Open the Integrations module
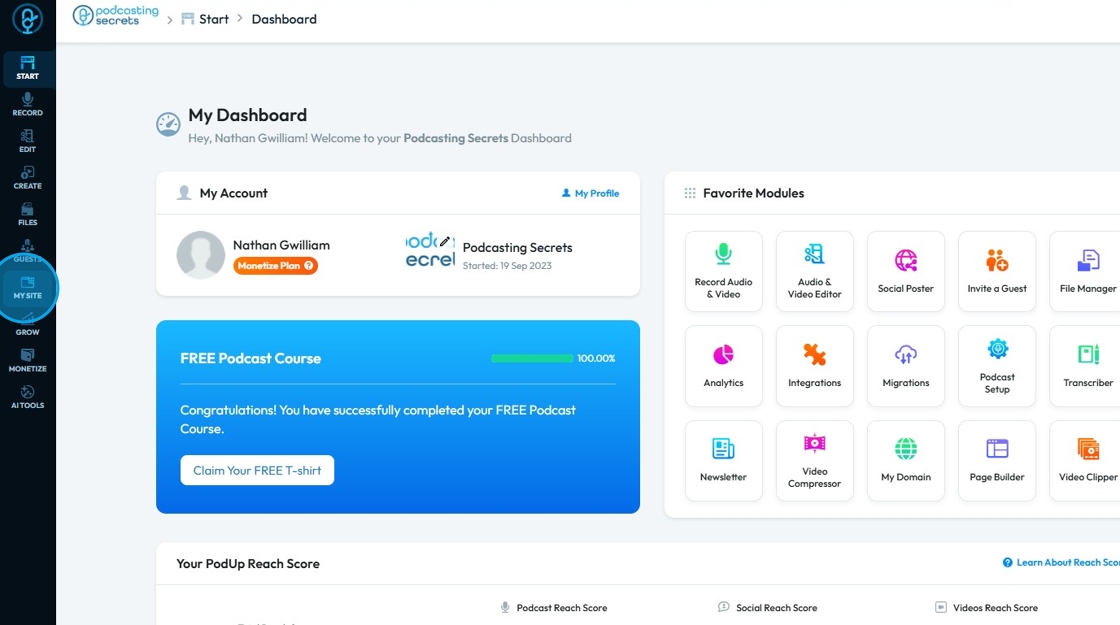The width and height of the screenshot is (1120, 625). [814, 366]
